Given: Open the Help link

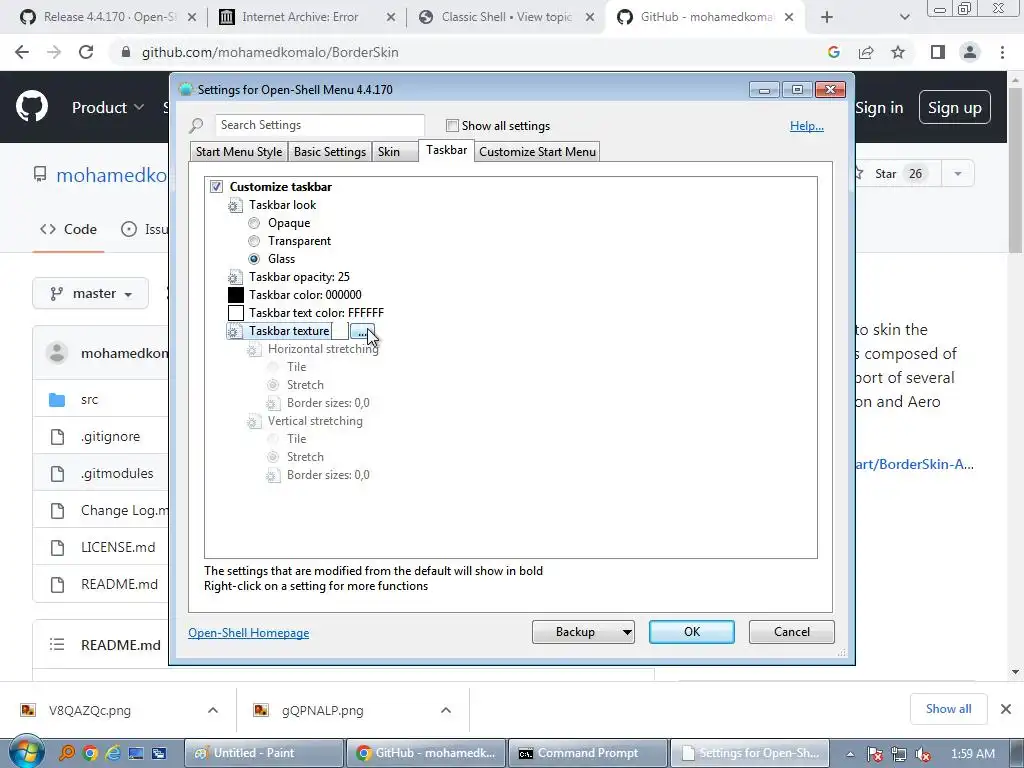Looking at the screenshot, I should click(807, 126).
